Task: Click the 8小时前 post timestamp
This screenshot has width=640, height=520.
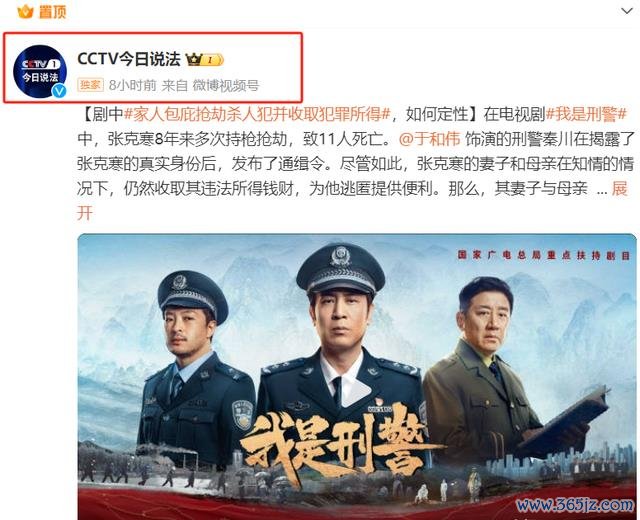Action: click(133, 85)
